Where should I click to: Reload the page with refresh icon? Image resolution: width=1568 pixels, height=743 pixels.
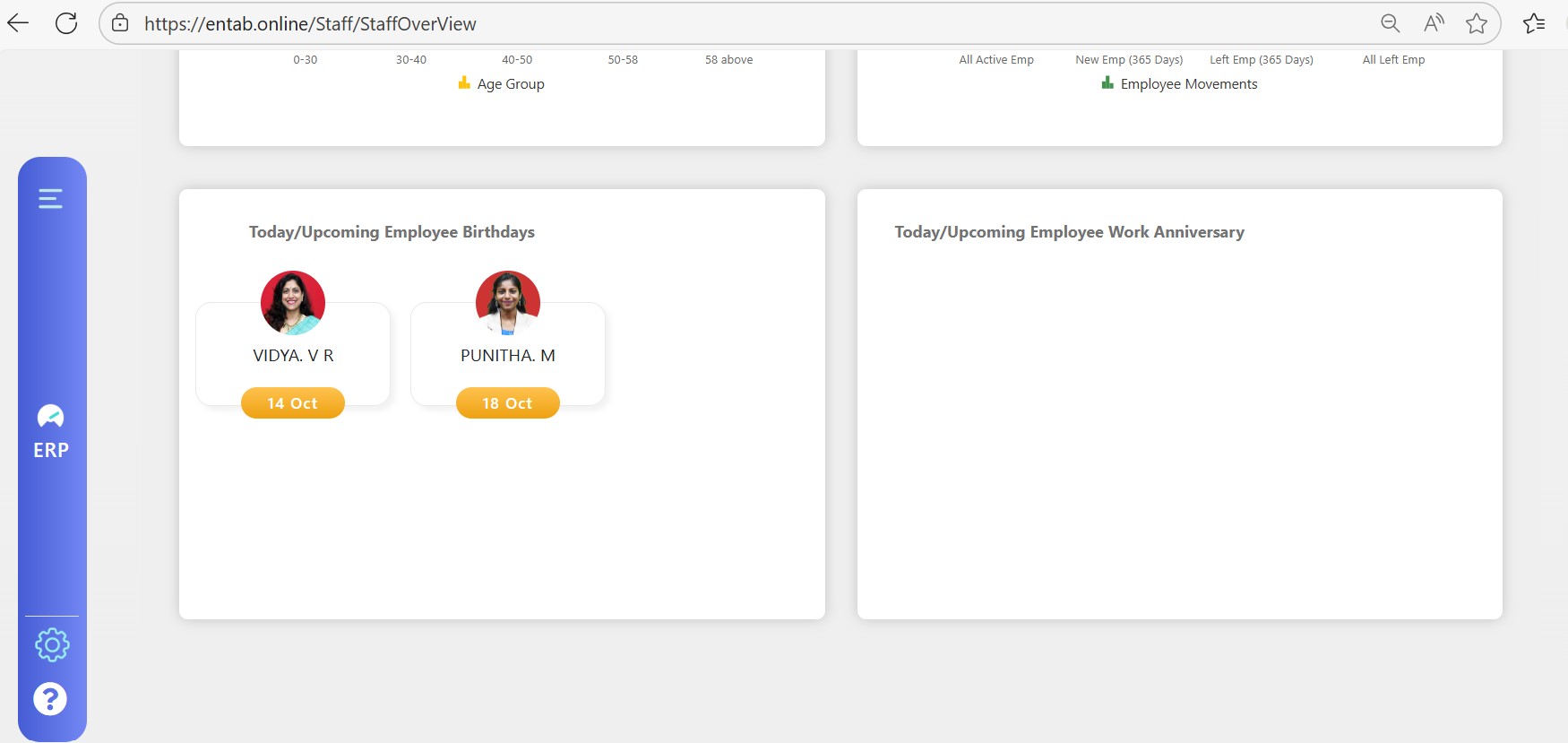(66, 23)
